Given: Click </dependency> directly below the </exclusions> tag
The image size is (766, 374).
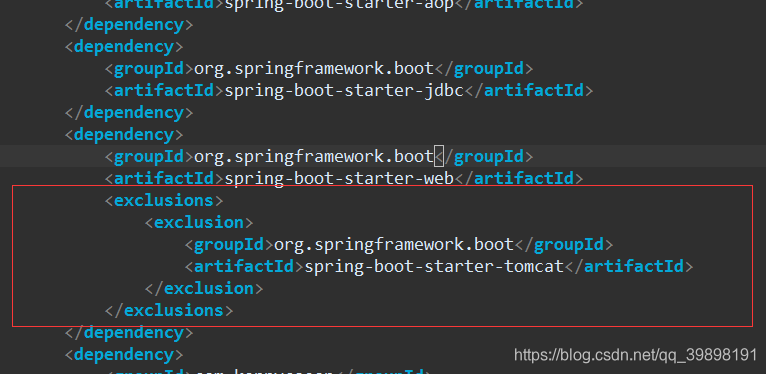Looking at the screenshot, I should tap(129, 332).
